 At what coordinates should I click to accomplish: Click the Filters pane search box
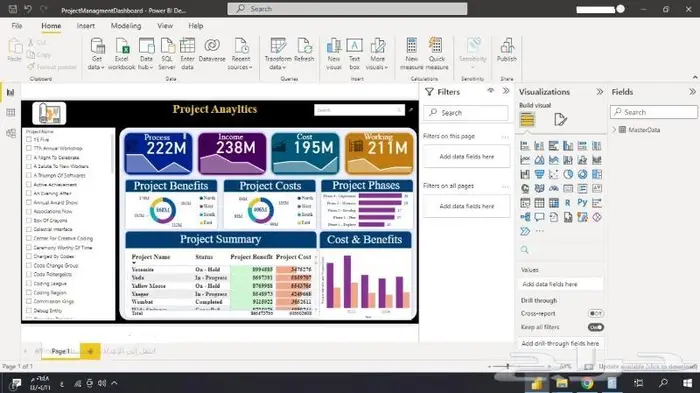pos(466,113)
